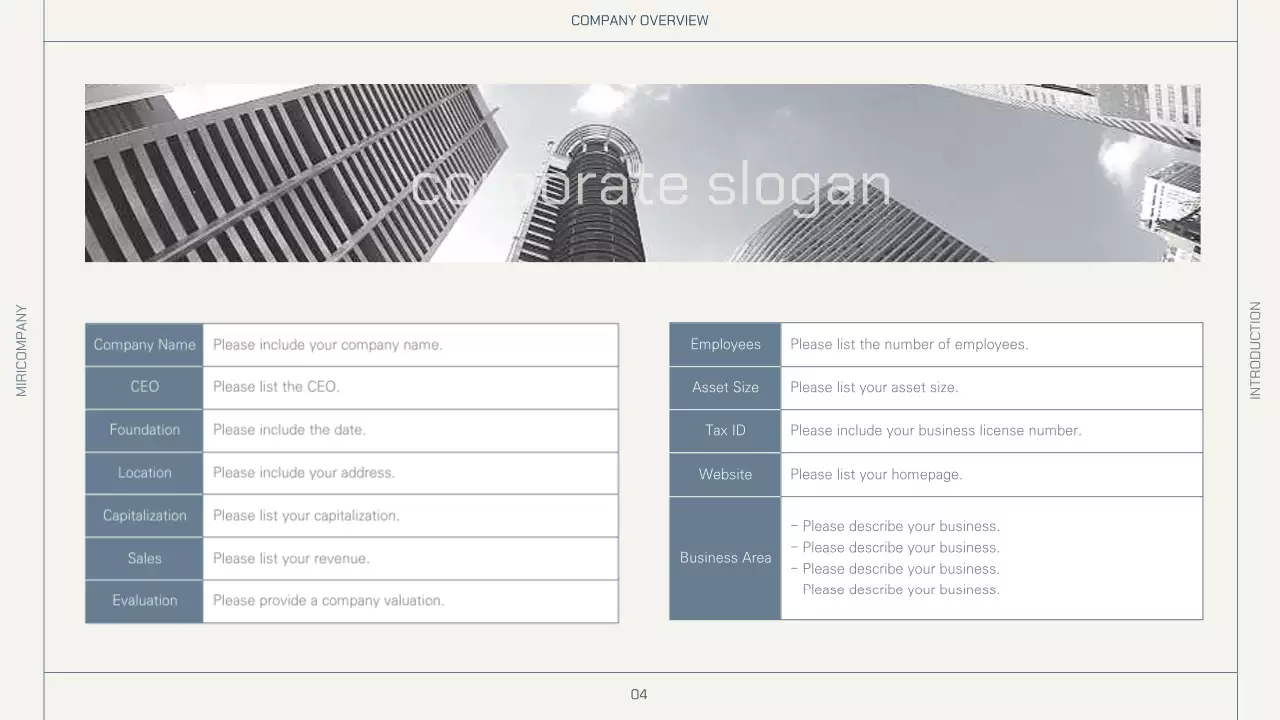
Task: Click the MIRICOMPANY vertical sidebar text
Action: [x=20, y=350]
